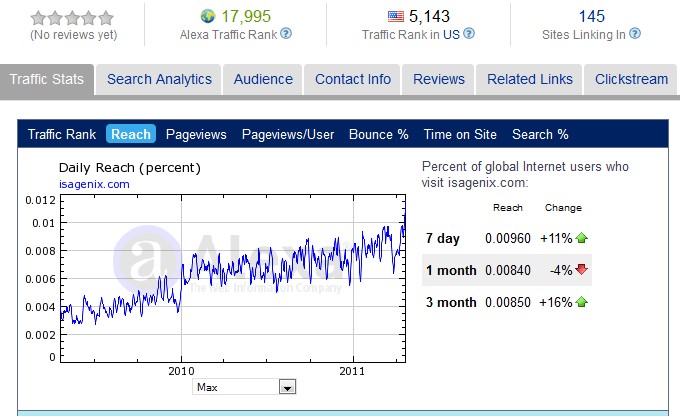This screenshot has height=416, width=680.
Task: Click the 145 sites linking in number
Action: pos(591,16)
